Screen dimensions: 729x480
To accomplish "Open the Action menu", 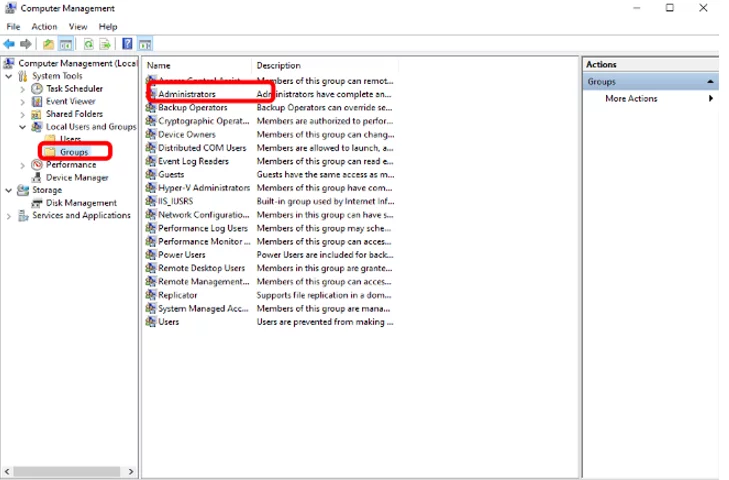I will pyautogui.click(x=44, y=27).
